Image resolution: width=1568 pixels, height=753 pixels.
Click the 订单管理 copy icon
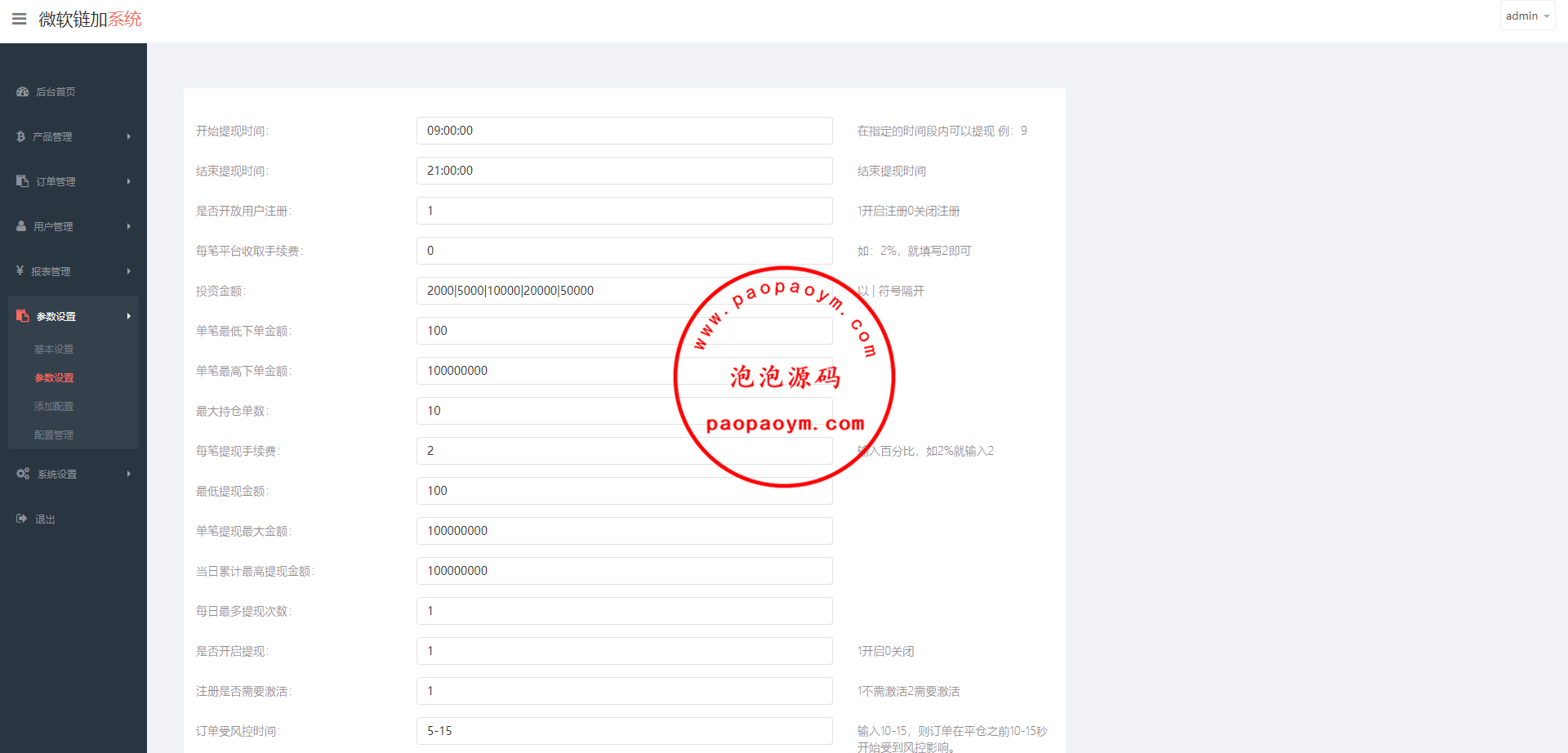pyautogui.click(x=23, y=181)
